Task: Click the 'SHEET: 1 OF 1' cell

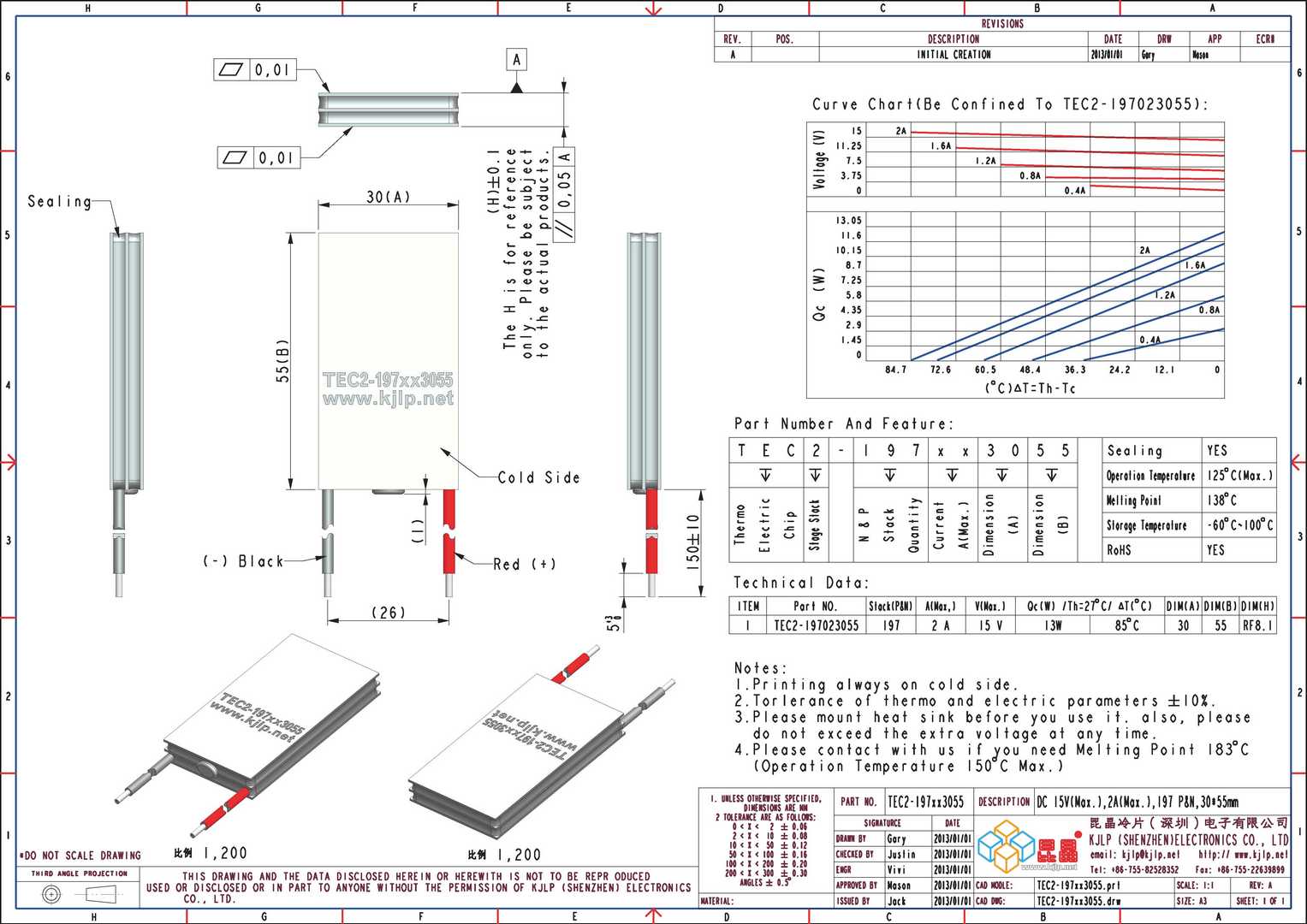Action: click(x=1262, y=900)
